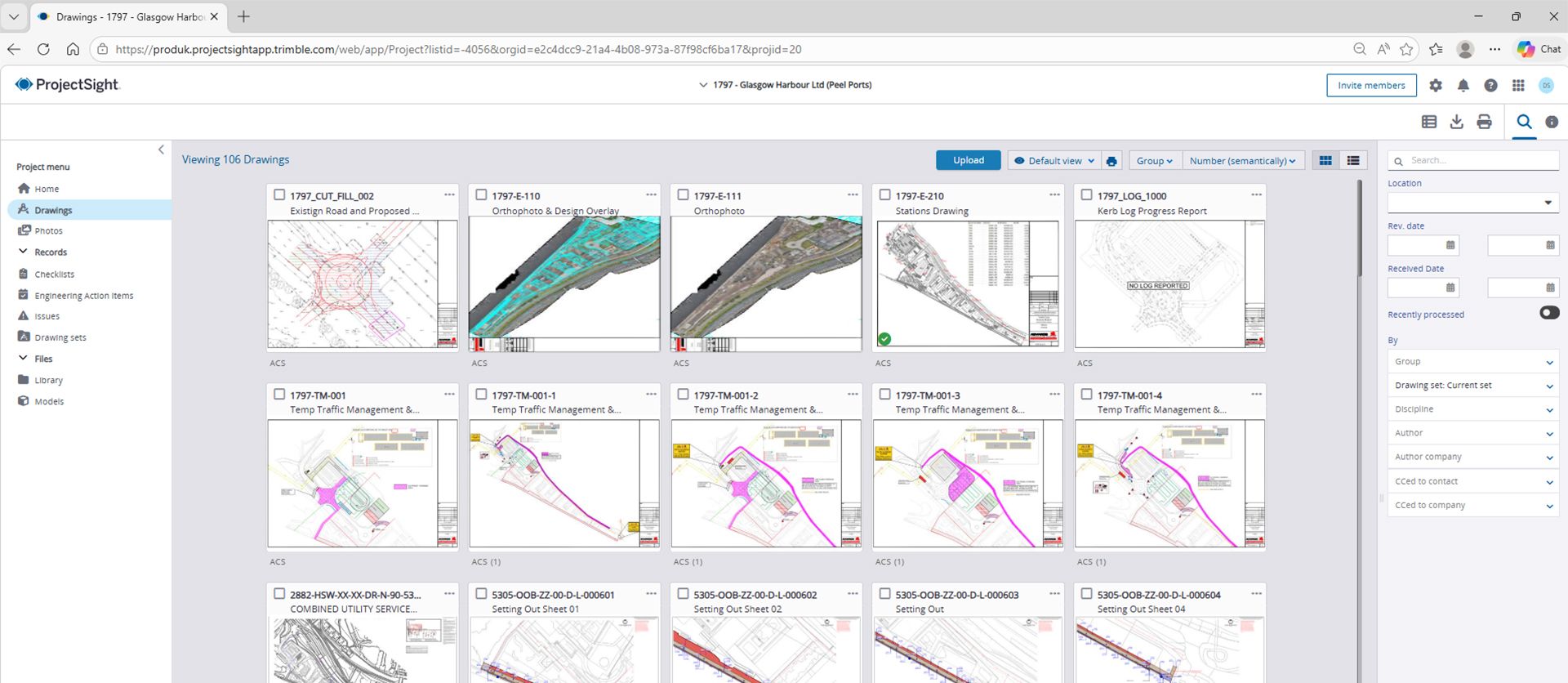Collapse the Records section in Project menu
Screen dimensions: 1568x683
(23, 252)
